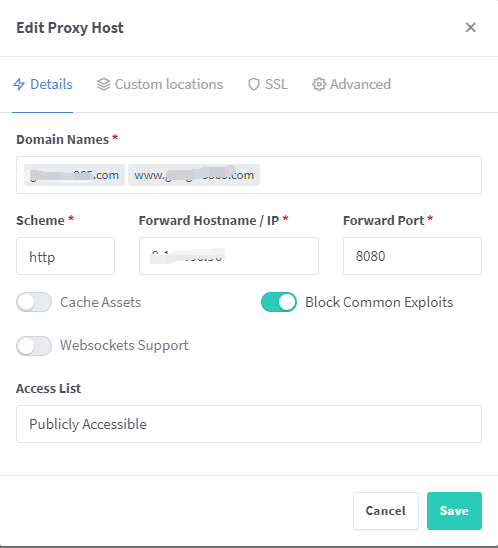Click the Forward Port field with 8080
Viewport: 498px width, 548px height.
[x=412, y=256]
